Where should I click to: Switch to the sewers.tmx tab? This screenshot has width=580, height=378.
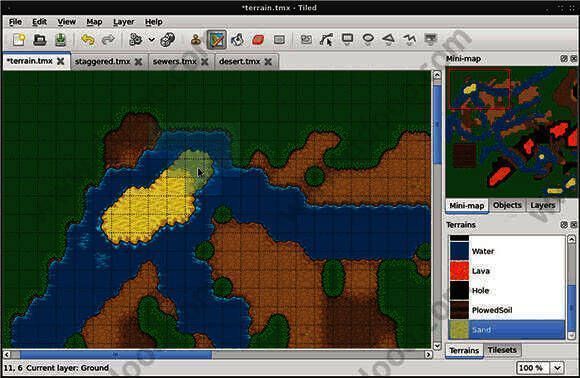(x=174, y=61)
